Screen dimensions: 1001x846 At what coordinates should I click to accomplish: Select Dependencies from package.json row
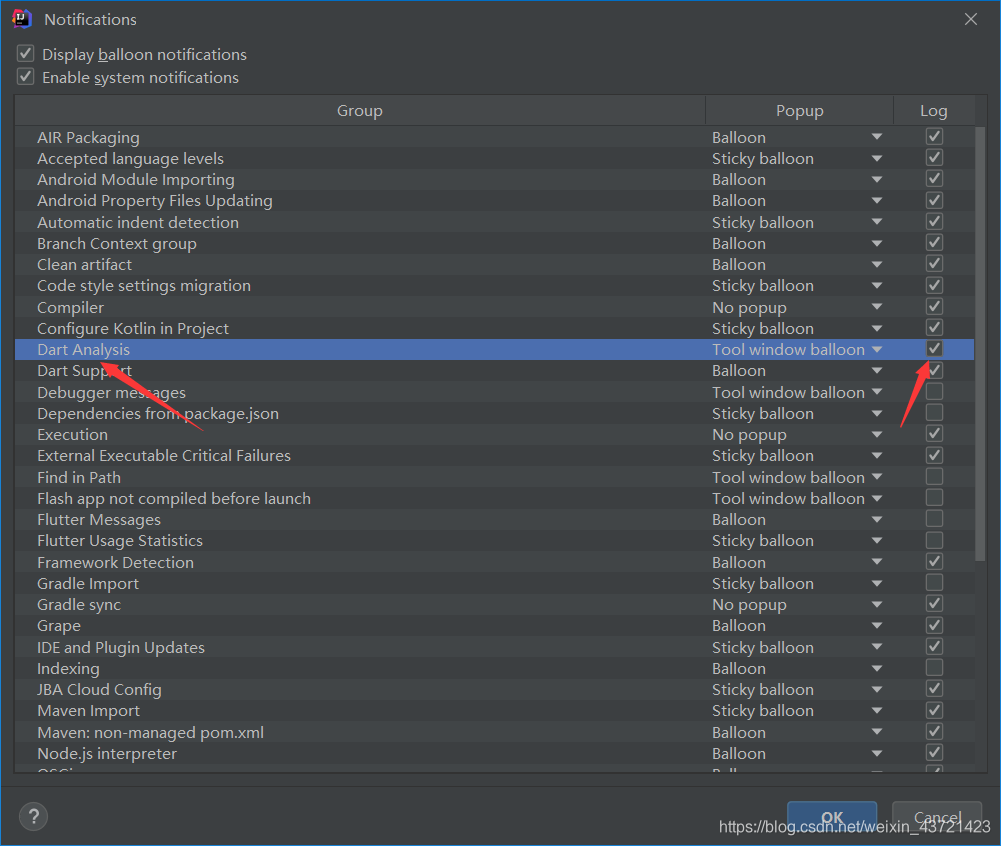(x=494, y=413)
